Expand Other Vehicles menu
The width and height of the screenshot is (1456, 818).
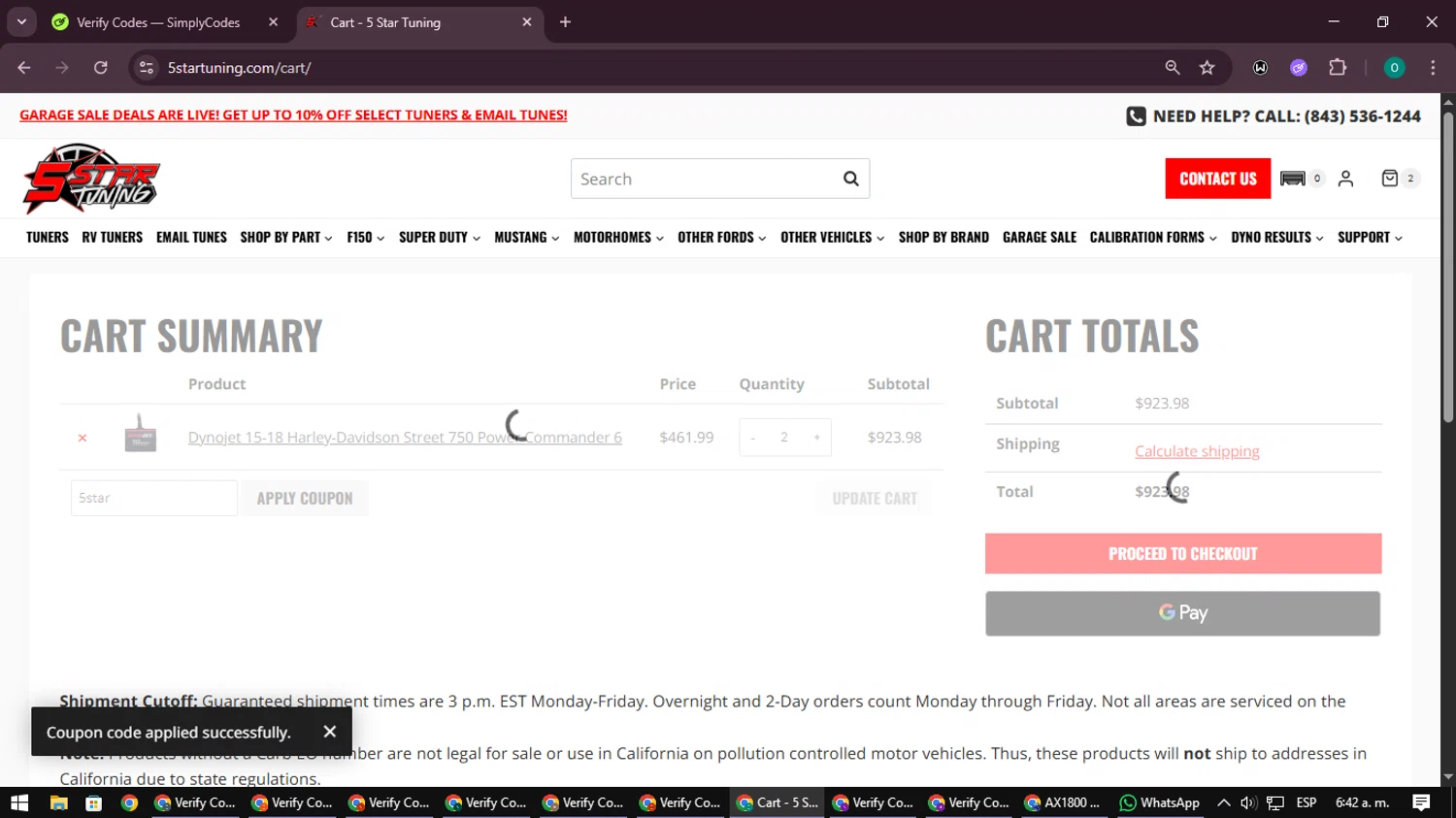coord(833,237)
